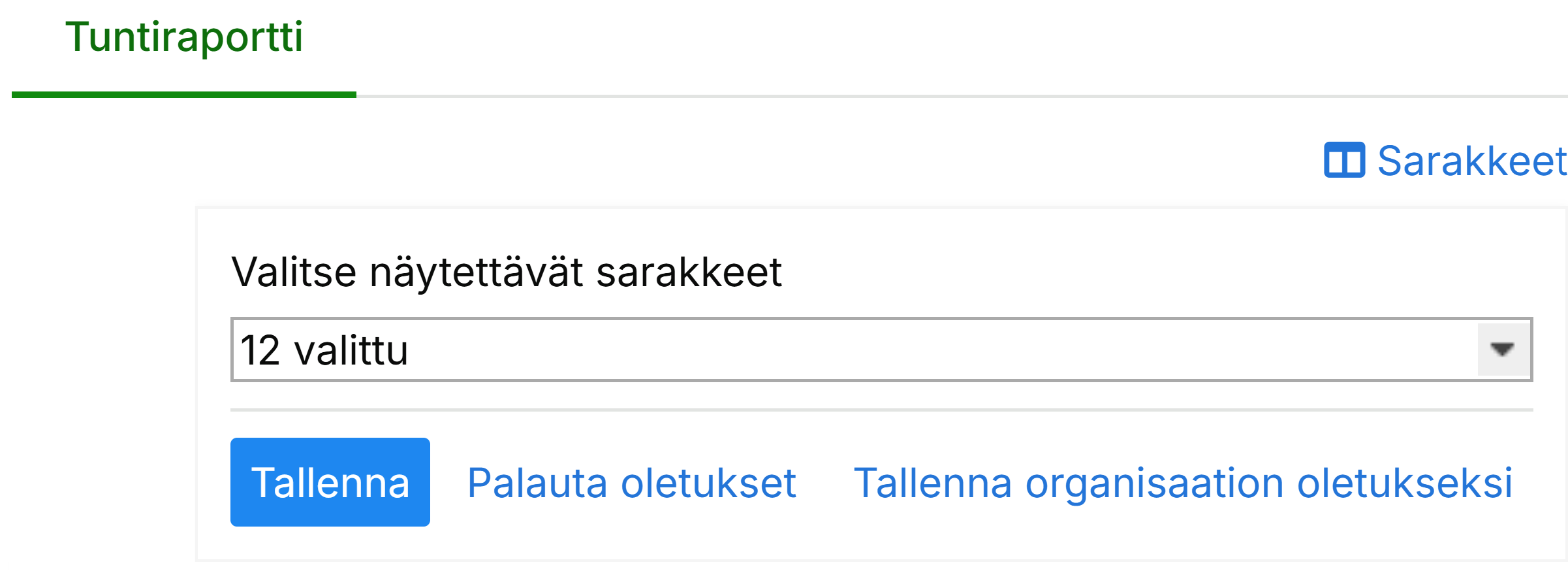Click the 'Valitse näytettävät sarakkeet' label
Viewport: 1568px width, 571px height.
[x=506, y=272]
